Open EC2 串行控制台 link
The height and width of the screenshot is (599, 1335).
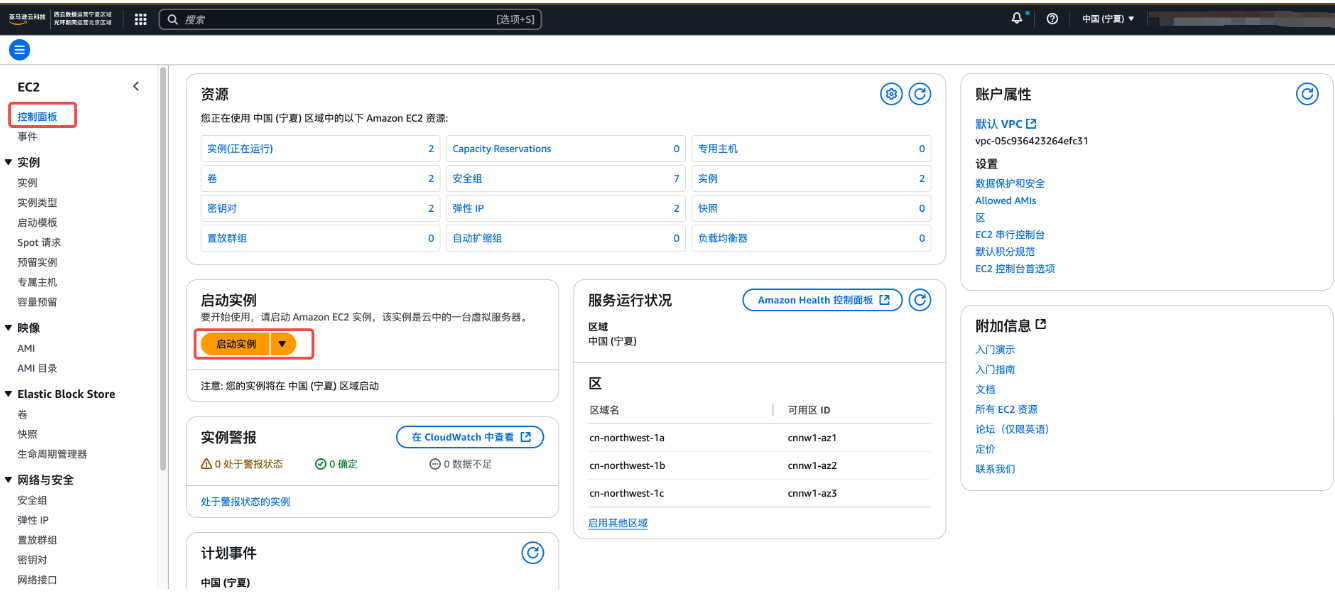point(1010,235)
